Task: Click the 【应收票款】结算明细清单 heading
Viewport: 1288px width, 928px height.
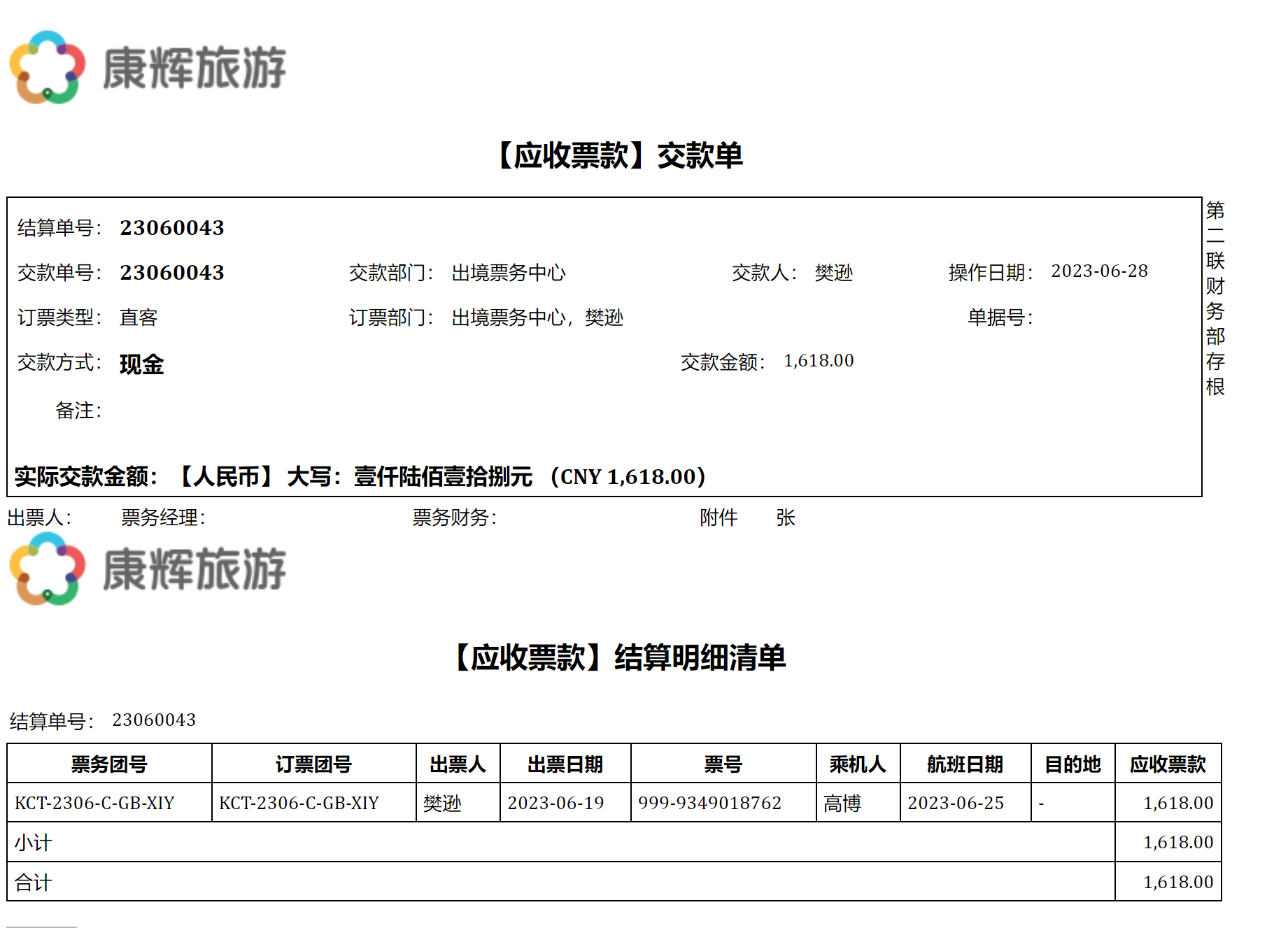Action: pyautogui.click(x=620, y=657)
